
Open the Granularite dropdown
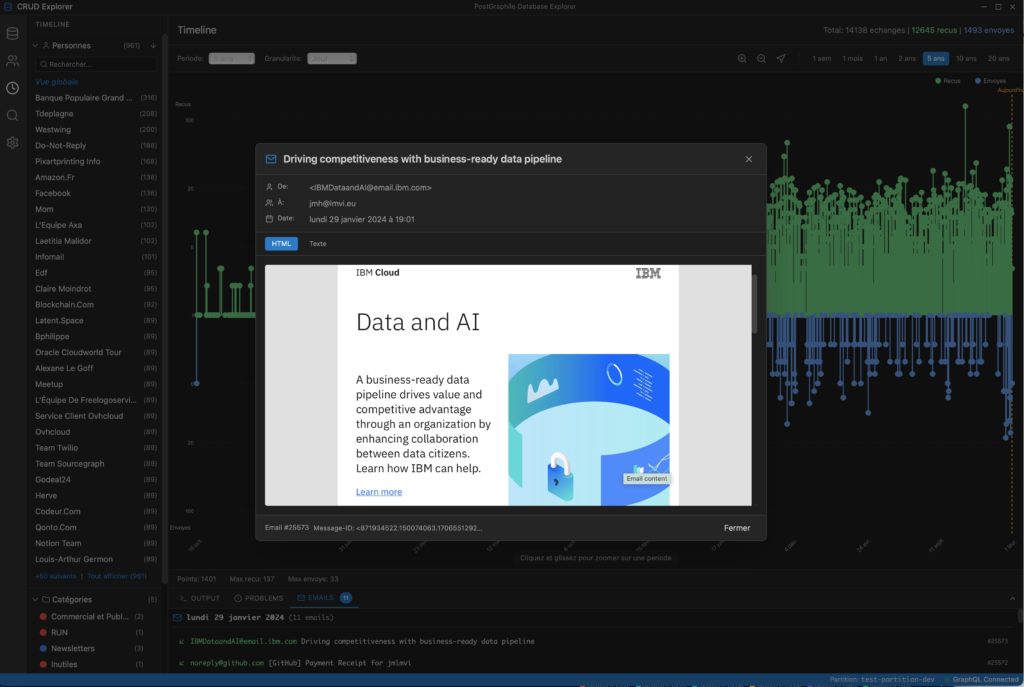[331, 59]
